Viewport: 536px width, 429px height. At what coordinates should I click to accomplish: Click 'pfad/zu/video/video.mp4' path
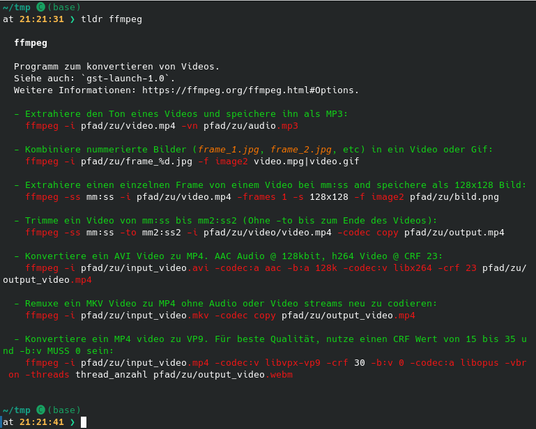point(267,232)
